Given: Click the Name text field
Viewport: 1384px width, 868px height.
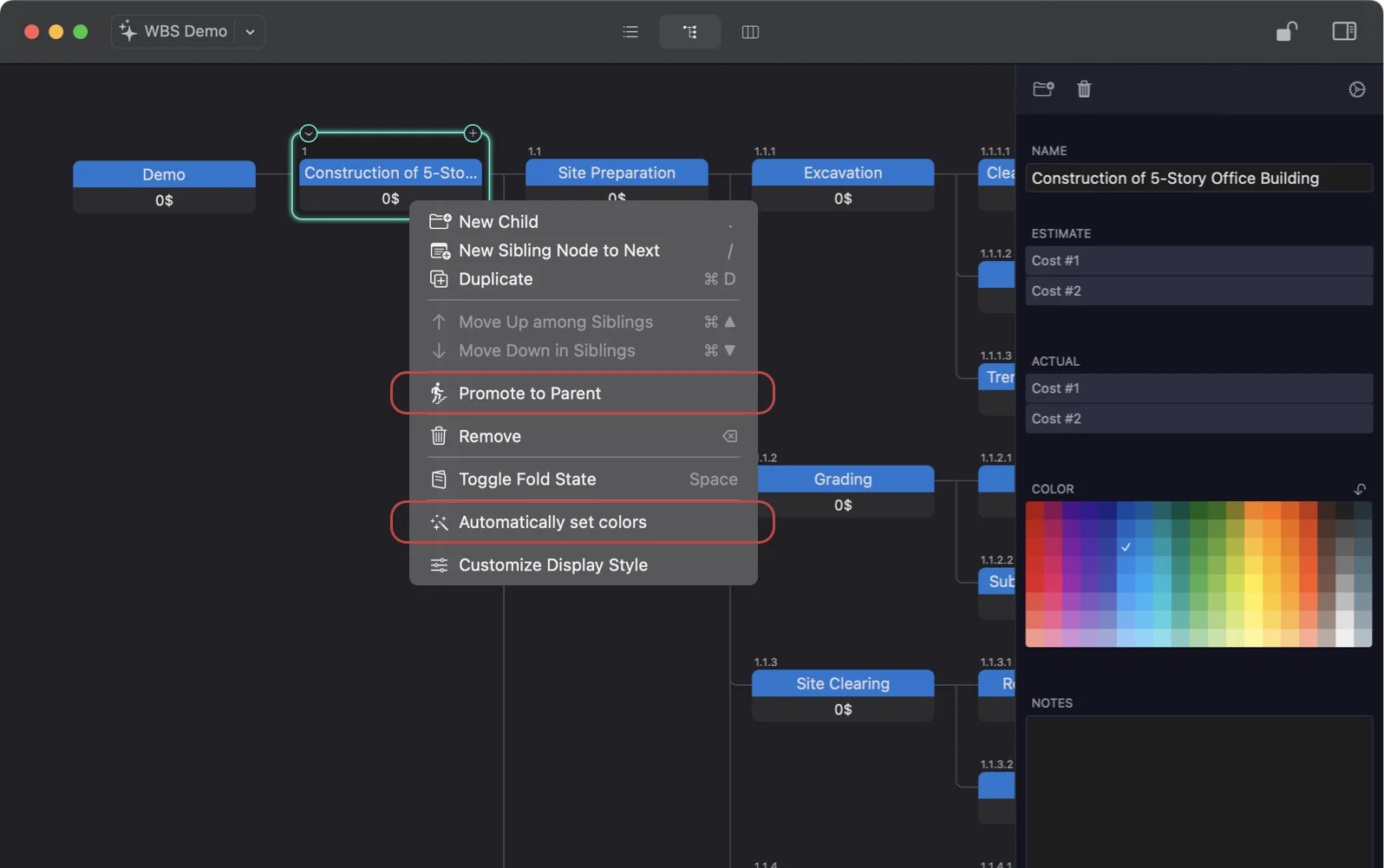Looking at the screenshot, I should 1198,179.
